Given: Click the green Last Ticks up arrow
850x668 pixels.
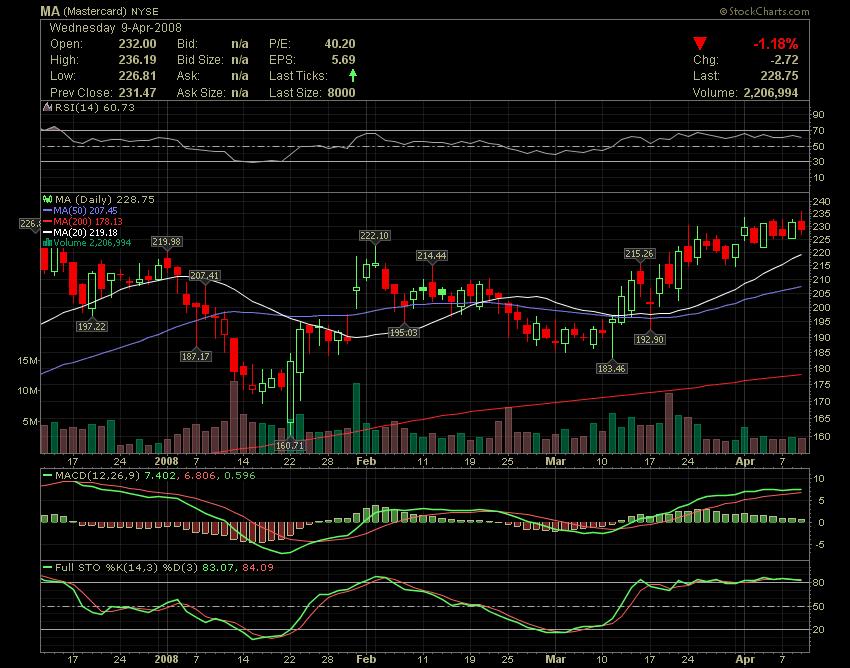Looking at the screenshot, I should coord(352,75).
